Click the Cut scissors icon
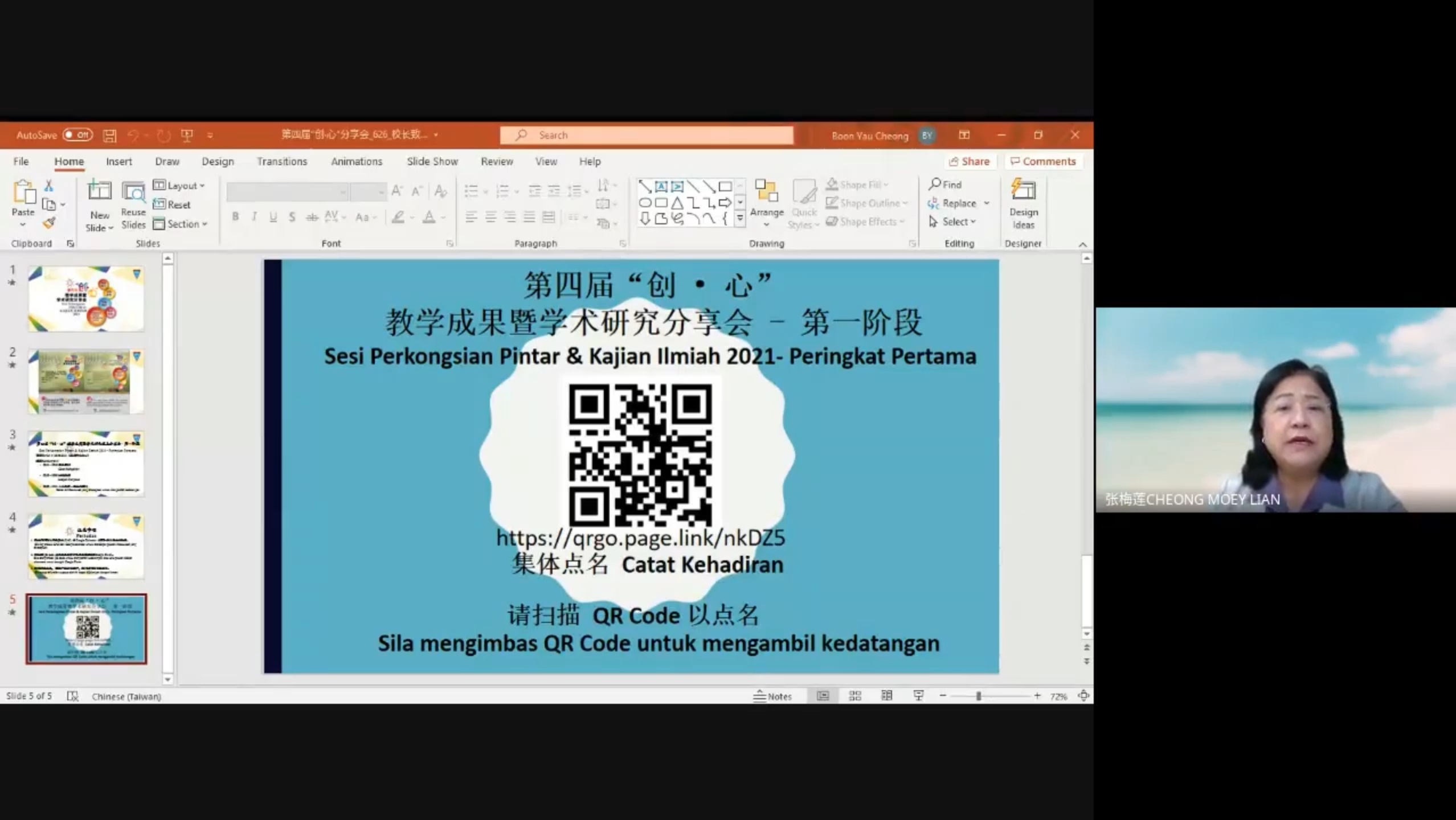Viewport: 1456px width, 820px height. pos(49,186)
